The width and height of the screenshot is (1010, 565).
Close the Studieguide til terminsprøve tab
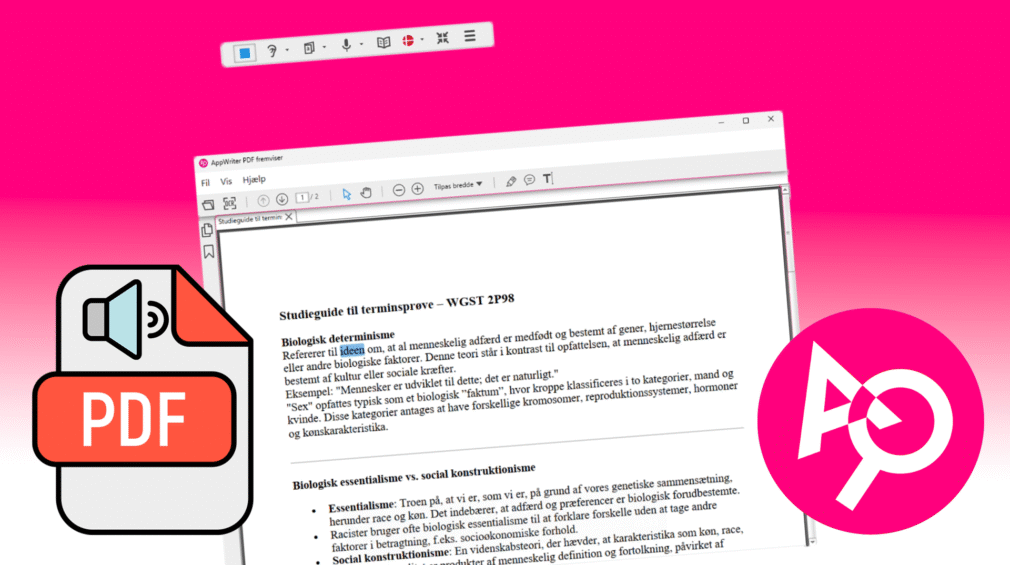(288, 216)
